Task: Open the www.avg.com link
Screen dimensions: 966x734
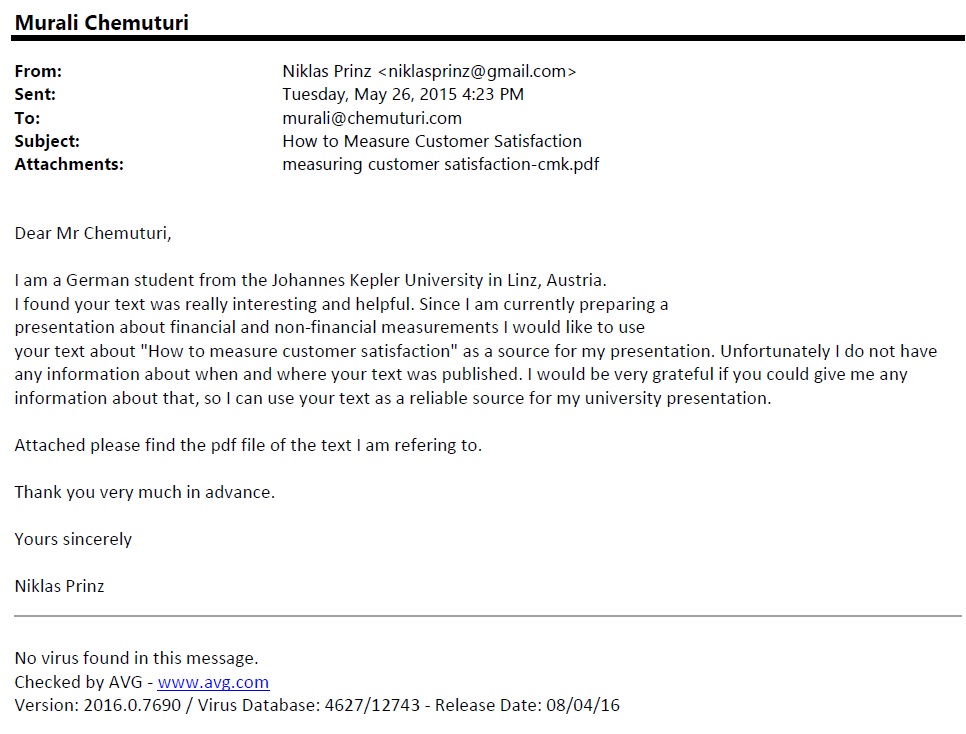Action: click(213, 682)
